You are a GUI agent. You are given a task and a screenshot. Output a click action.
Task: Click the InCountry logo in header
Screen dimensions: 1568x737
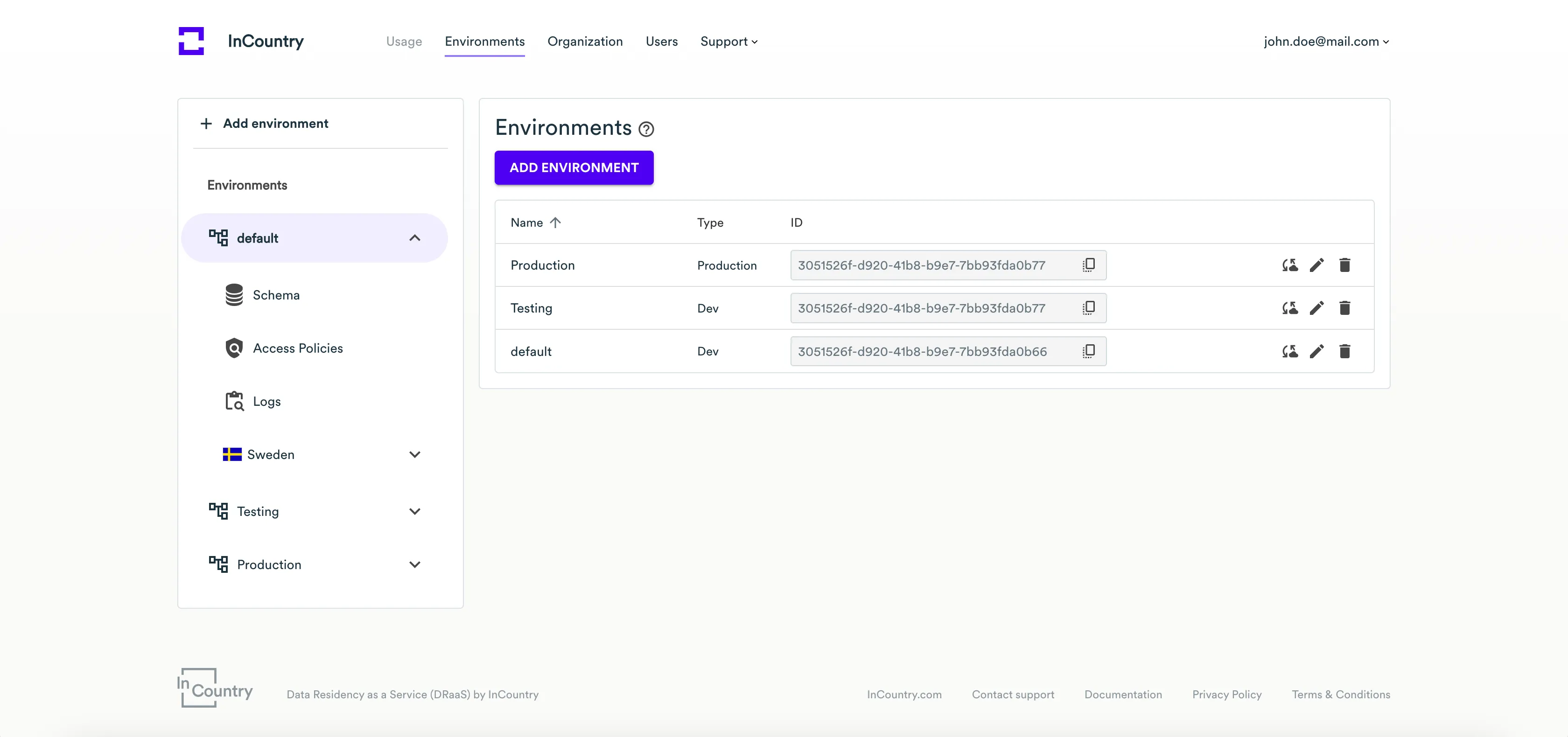pos(191,41)
